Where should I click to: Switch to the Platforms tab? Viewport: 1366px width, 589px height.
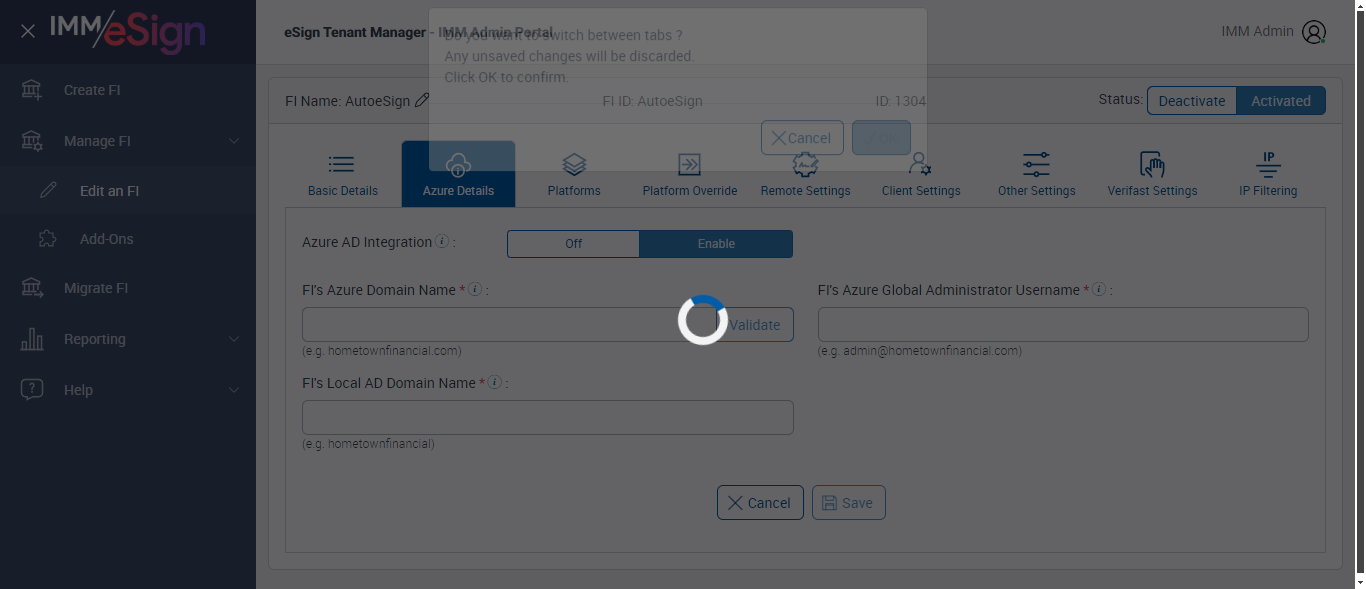[x=574, y=174]
